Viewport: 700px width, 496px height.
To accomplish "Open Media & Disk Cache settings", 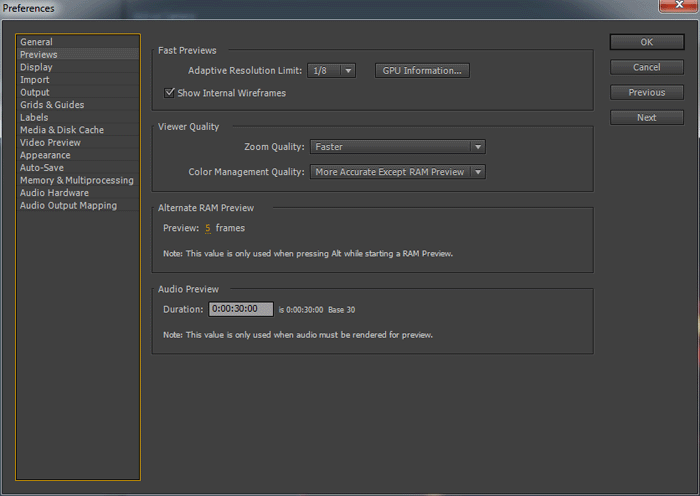I will click(62, 130).
